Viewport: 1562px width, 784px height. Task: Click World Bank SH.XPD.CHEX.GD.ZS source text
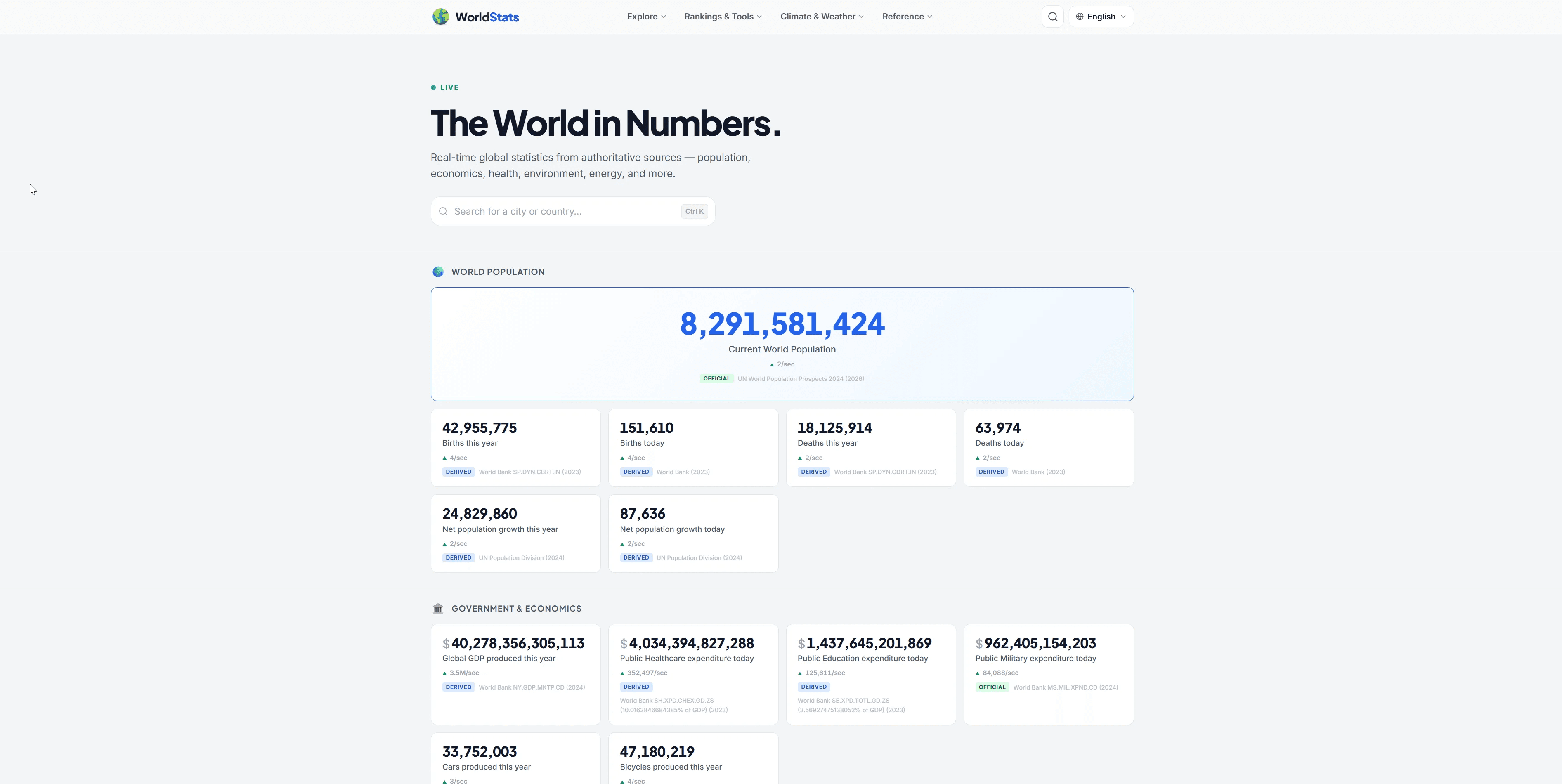click(x=673, y=705)
